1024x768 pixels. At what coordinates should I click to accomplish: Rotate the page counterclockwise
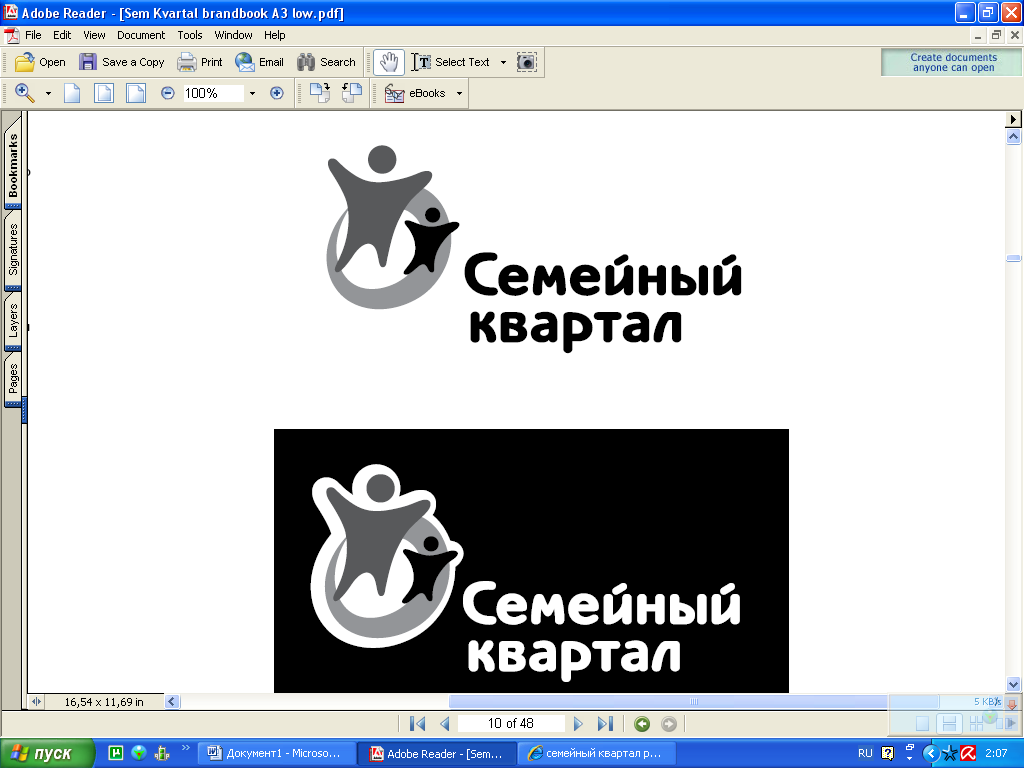point(352,93)
